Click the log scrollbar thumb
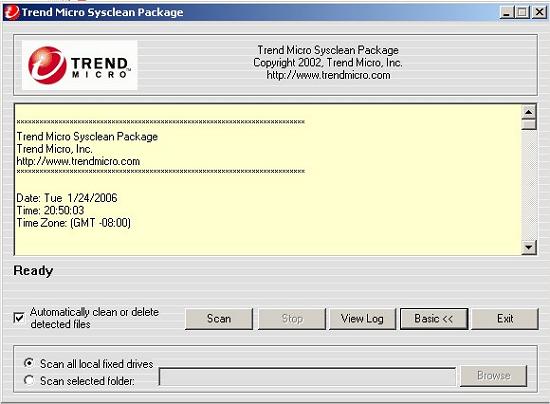550x404 pixels. 529,125
